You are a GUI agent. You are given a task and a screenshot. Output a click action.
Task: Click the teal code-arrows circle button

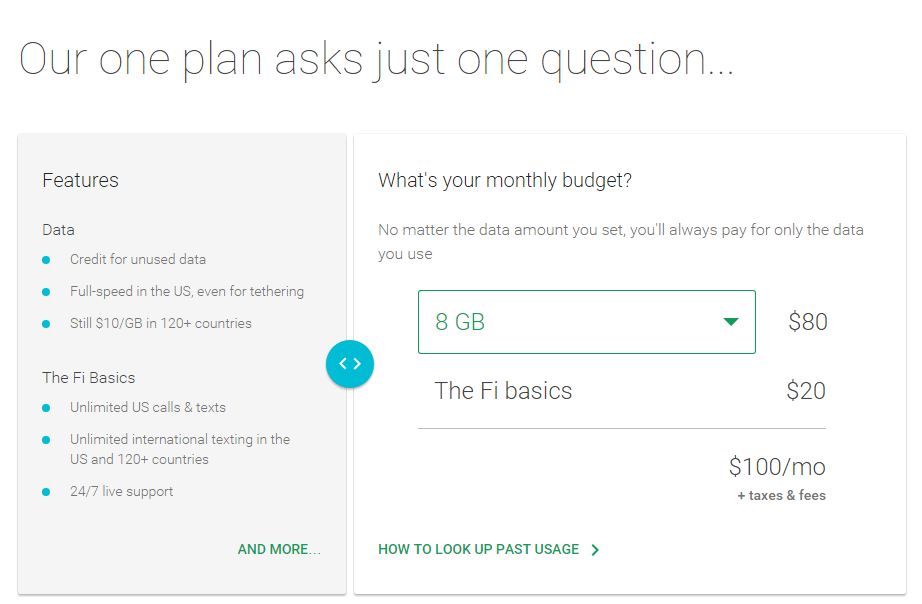point(349,363)
